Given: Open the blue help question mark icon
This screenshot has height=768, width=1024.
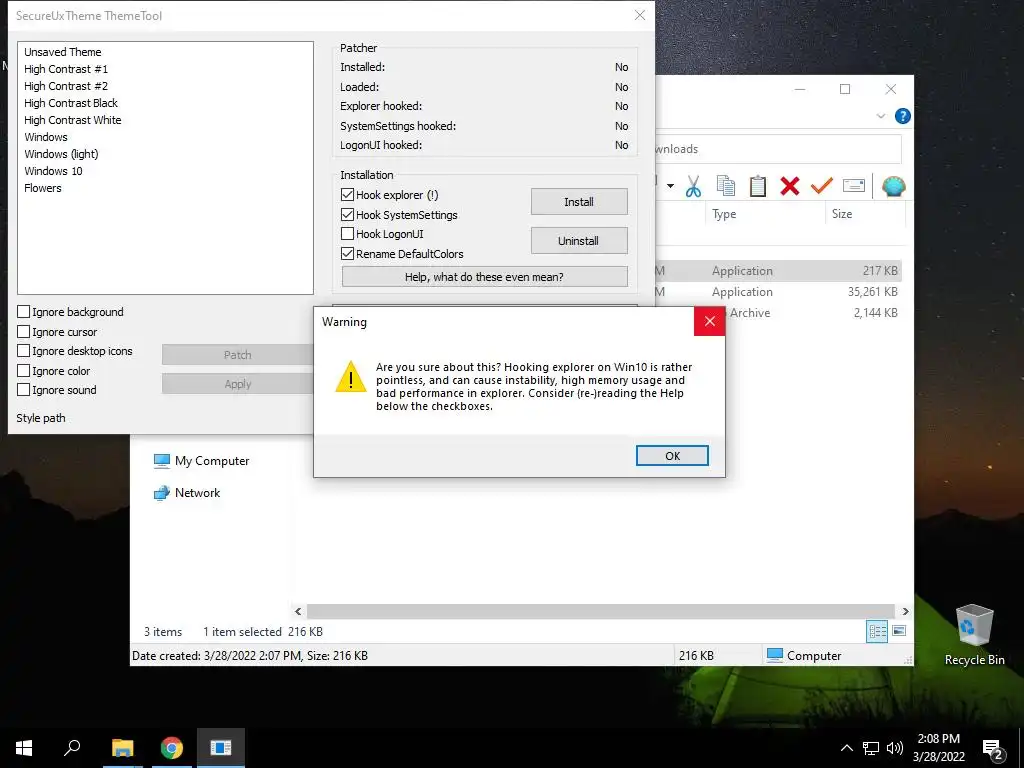Looking at the screenshot, I should tap(903, 116).
